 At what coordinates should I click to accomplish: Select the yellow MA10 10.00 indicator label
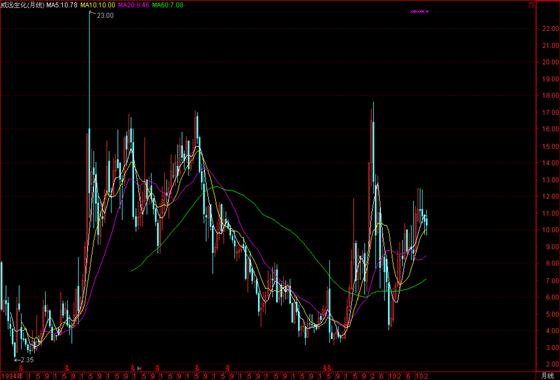coord(98,5)
